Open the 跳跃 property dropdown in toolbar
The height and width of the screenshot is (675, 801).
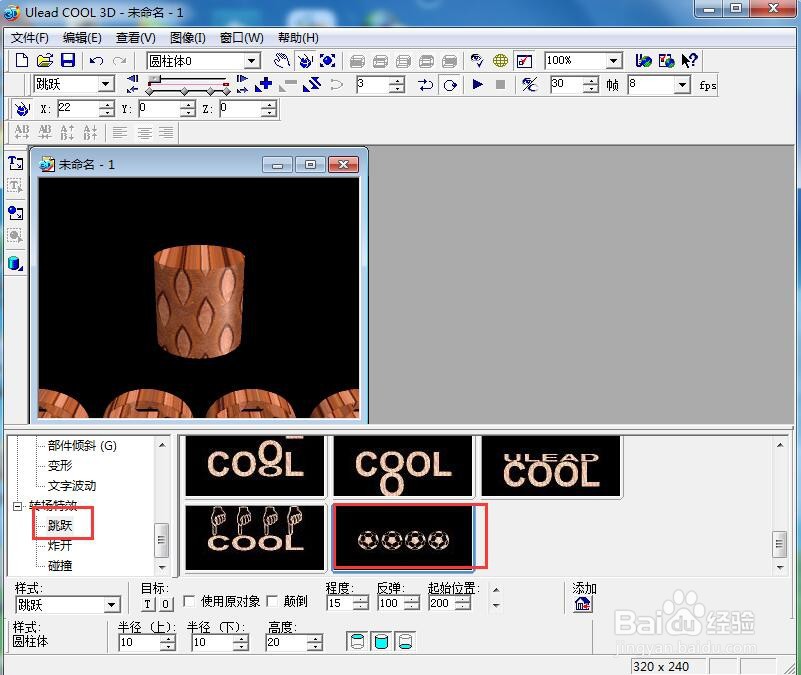pos(106,84)
